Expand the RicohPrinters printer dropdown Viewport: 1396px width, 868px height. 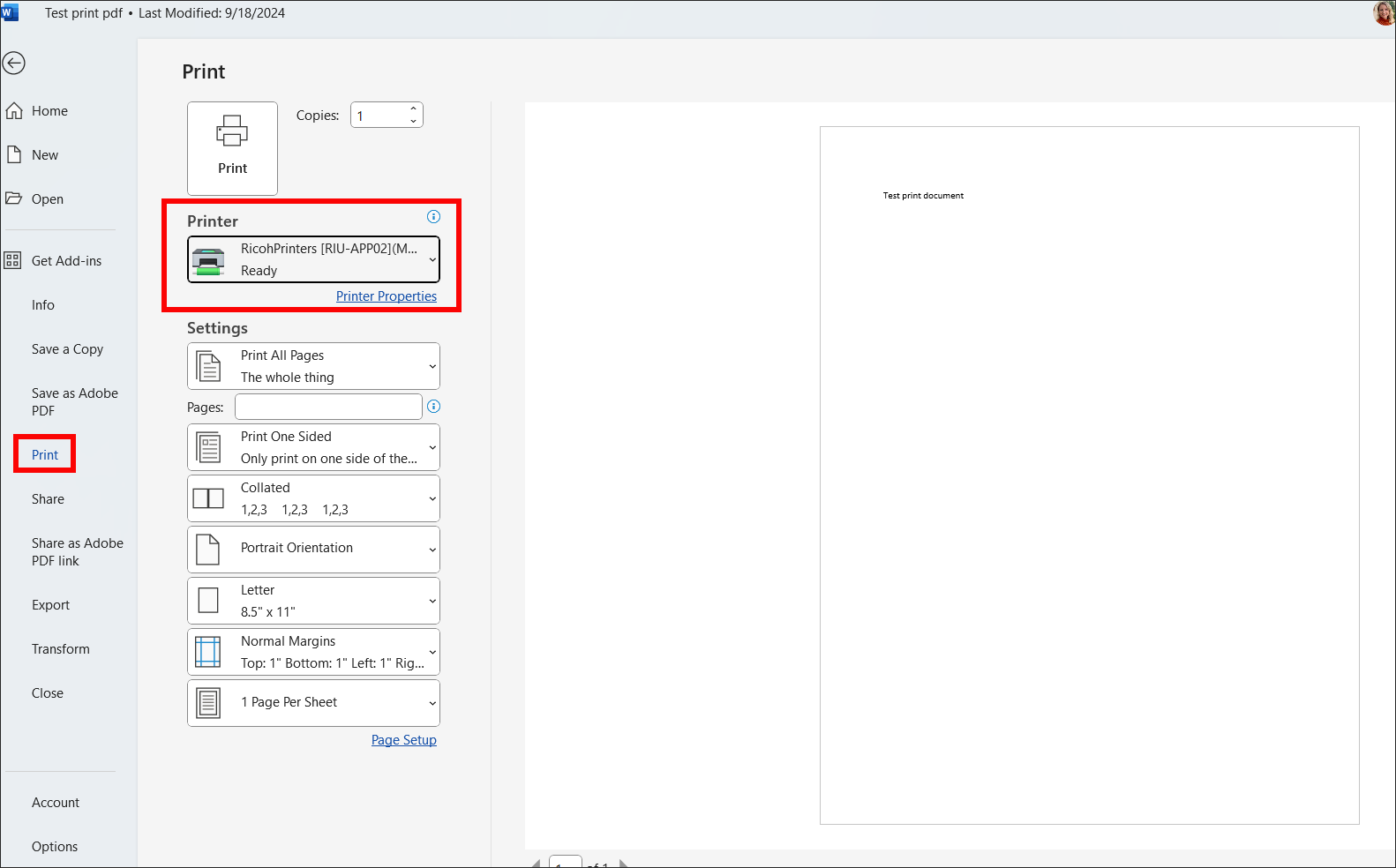click(x=432, y=259)
